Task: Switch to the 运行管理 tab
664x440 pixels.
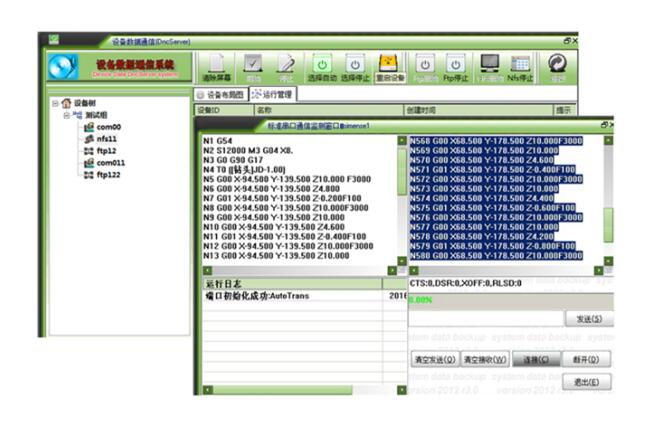Action: coord(273,94)
